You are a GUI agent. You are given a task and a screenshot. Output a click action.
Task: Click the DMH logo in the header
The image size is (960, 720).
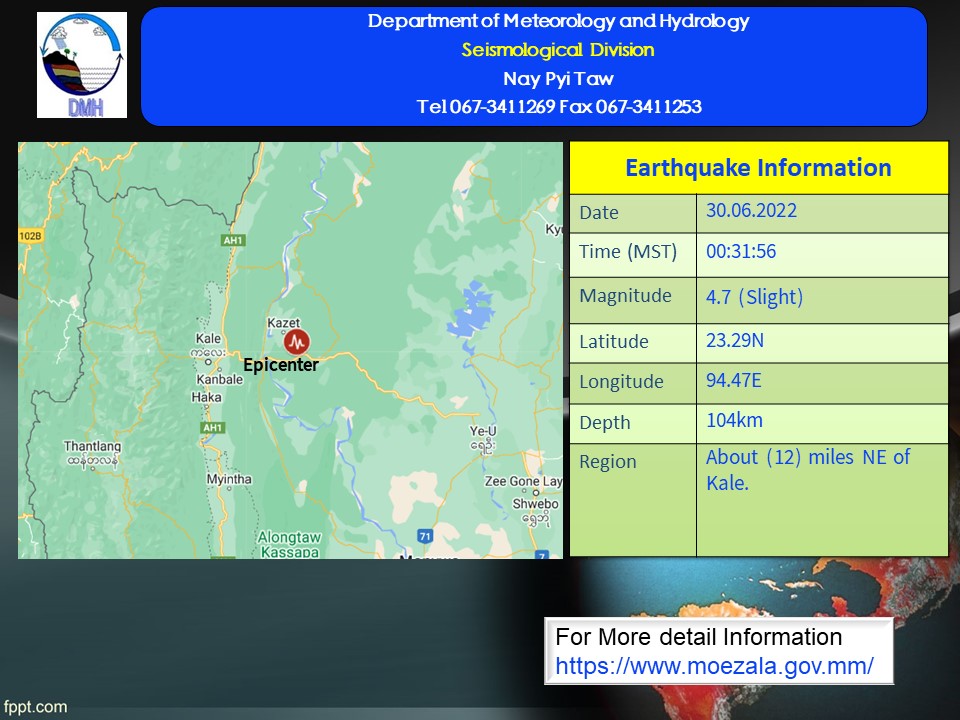(83, 65)
